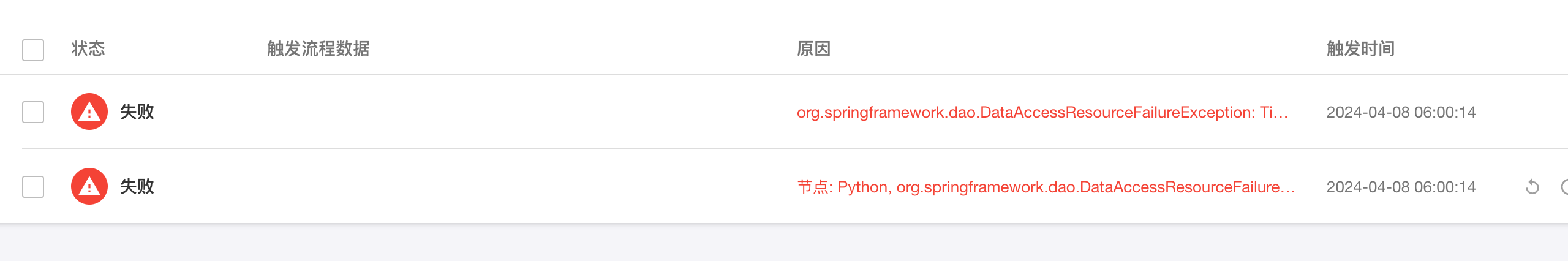The image size is (1568, 261).
Task: Click the retry arrow icon in the second row
Action: click(1532, 187)
